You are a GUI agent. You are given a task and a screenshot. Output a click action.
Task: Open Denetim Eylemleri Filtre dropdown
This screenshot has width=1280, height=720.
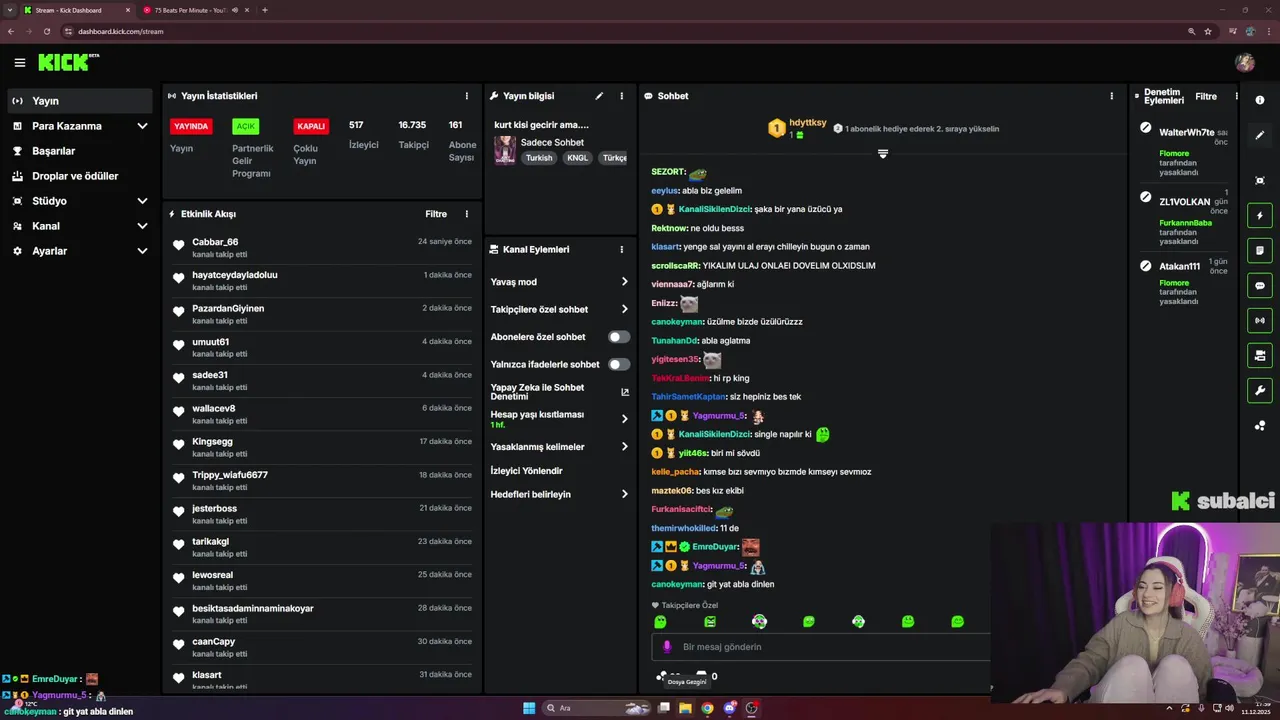(1206, 97)
